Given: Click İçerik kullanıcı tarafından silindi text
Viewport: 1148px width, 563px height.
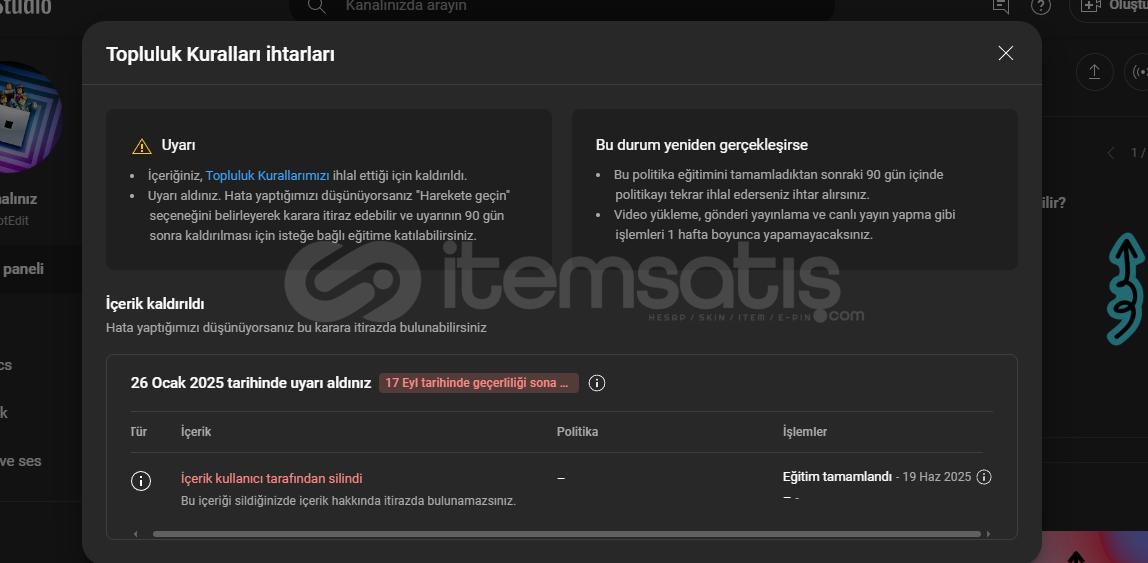Looking at the screenshot, I should (272, 479).
